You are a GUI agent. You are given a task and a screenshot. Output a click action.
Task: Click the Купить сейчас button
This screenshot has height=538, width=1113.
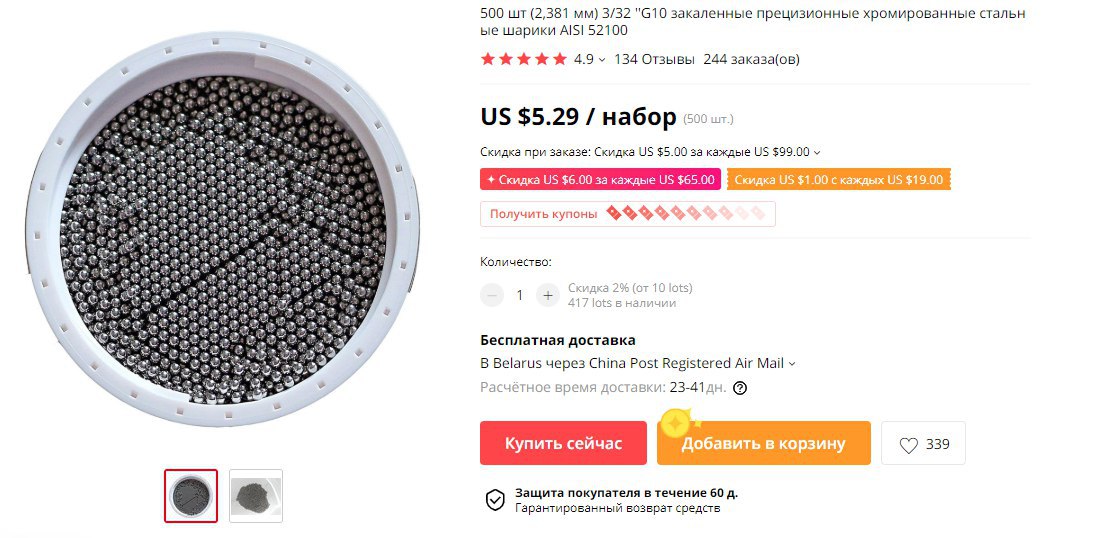(564, 444)
